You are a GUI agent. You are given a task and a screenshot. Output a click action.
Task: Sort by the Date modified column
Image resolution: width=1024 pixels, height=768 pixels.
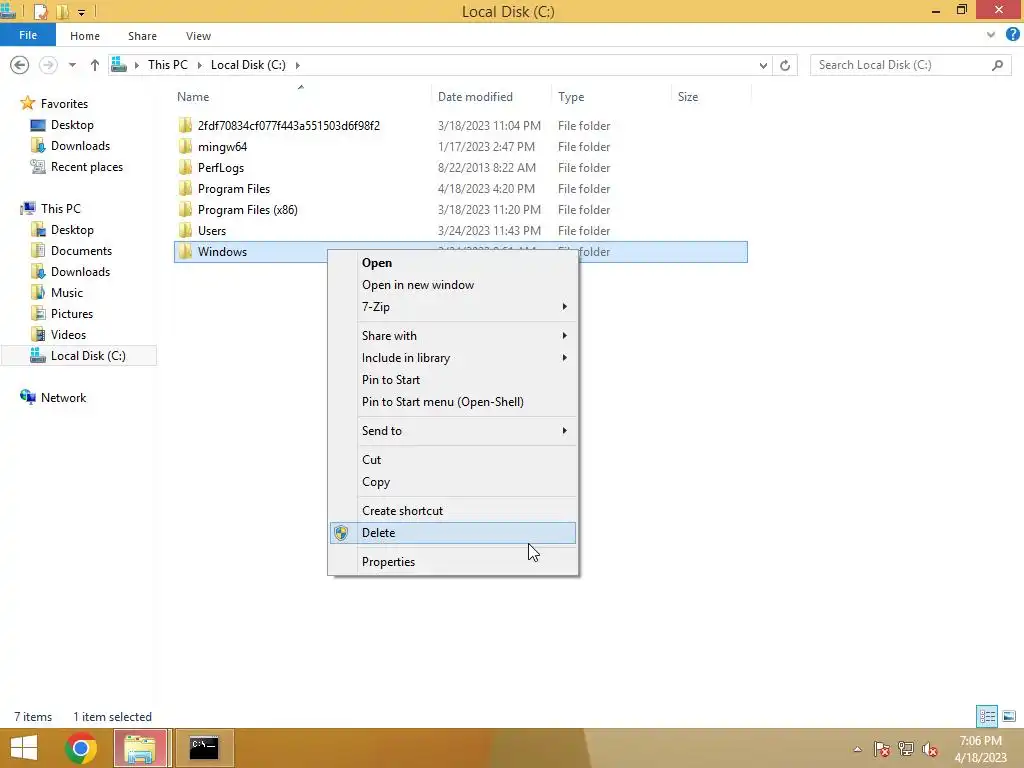(x=475, y=97)
